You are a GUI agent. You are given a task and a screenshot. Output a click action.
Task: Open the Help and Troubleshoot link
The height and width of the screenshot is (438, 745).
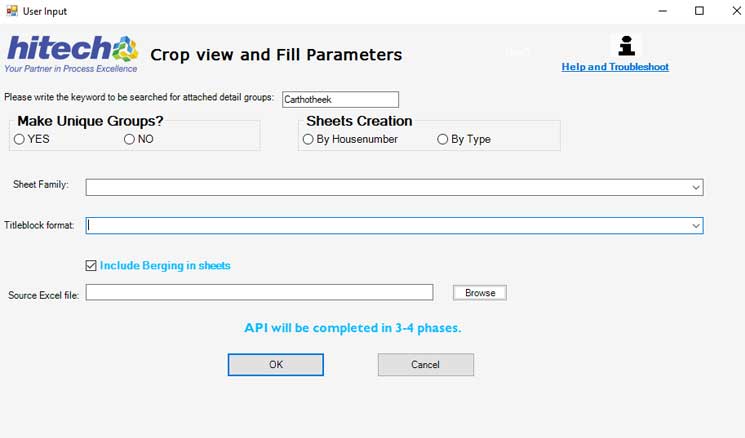pyautogui.click(x=615, y=67)
